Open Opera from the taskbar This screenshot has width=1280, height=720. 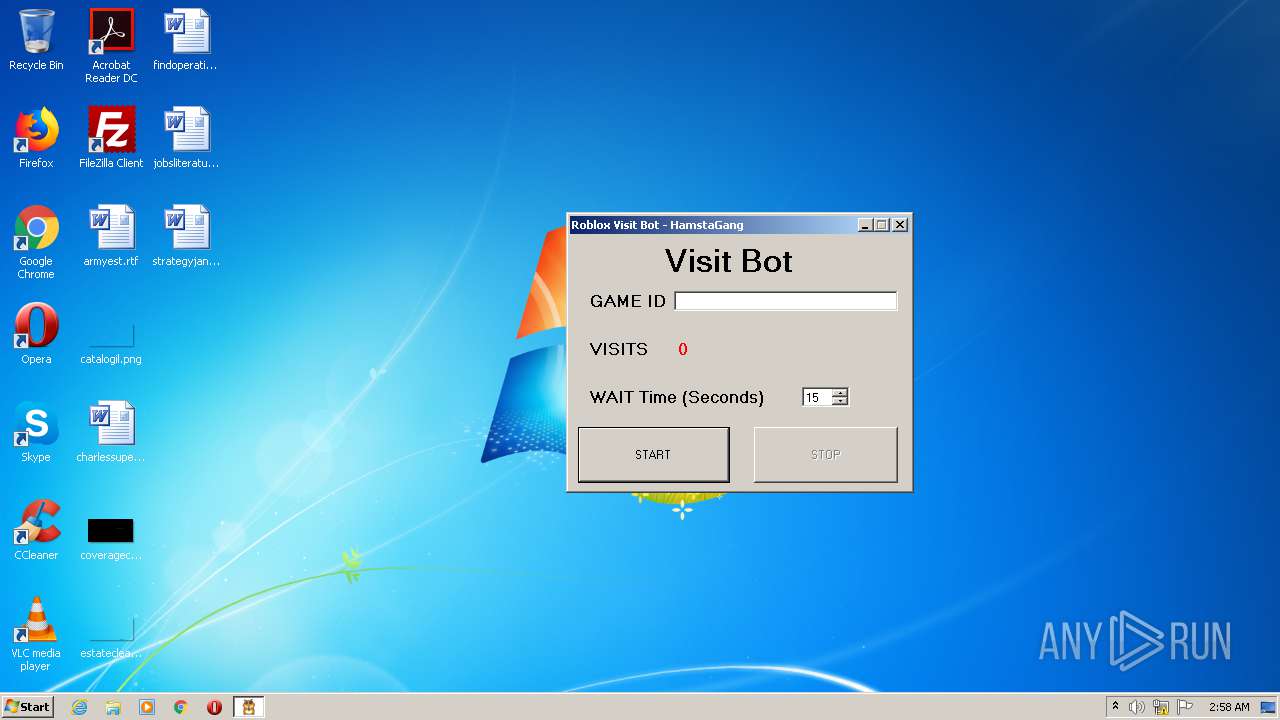[x=214, y=707]
